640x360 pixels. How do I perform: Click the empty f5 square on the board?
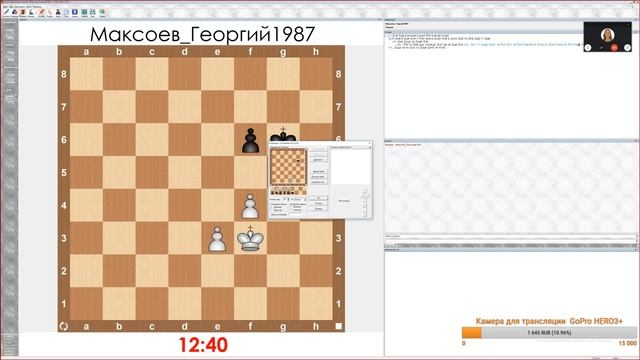coord(250,172)
